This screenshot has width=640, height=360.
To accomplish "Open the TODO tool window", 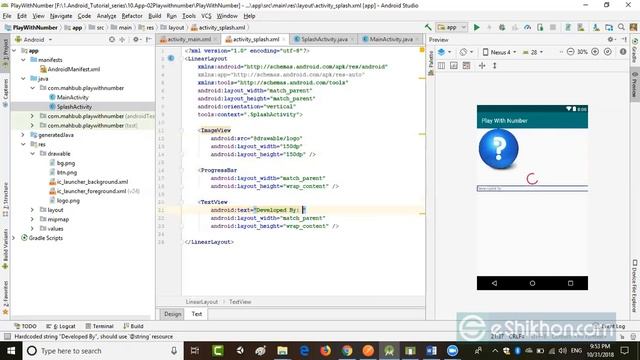I will click(25, 326).
